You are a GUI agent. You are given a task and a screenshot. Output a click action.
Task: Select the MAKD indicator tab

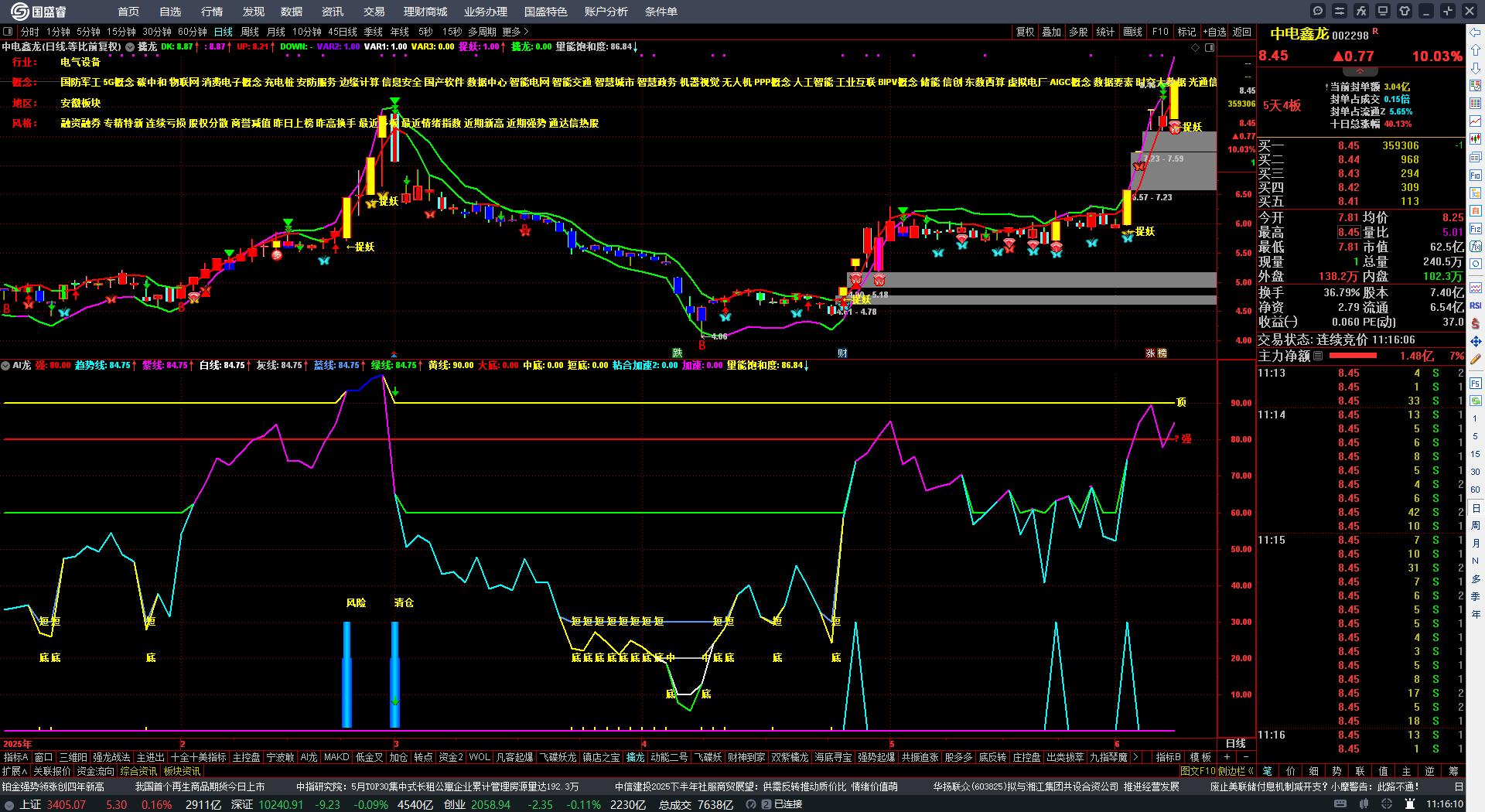pyautogui.click(x=336, y=757)
